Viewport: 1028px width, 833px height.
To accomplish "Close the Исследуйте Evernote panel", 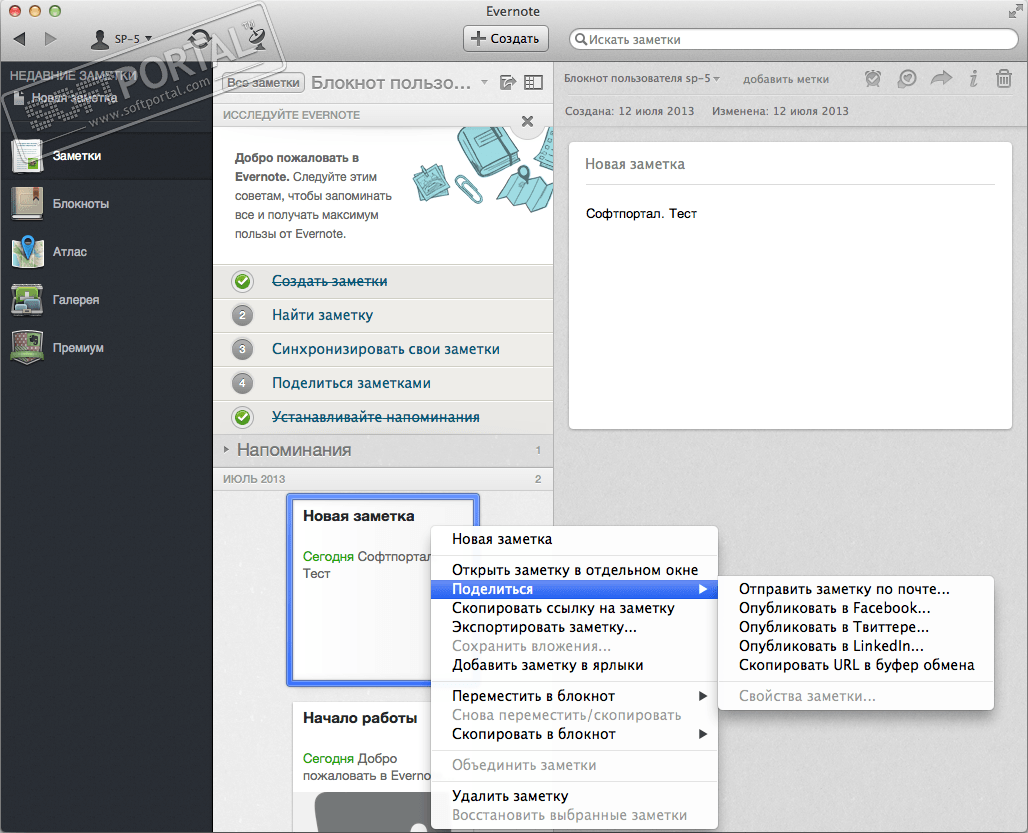I will [527, 121].
